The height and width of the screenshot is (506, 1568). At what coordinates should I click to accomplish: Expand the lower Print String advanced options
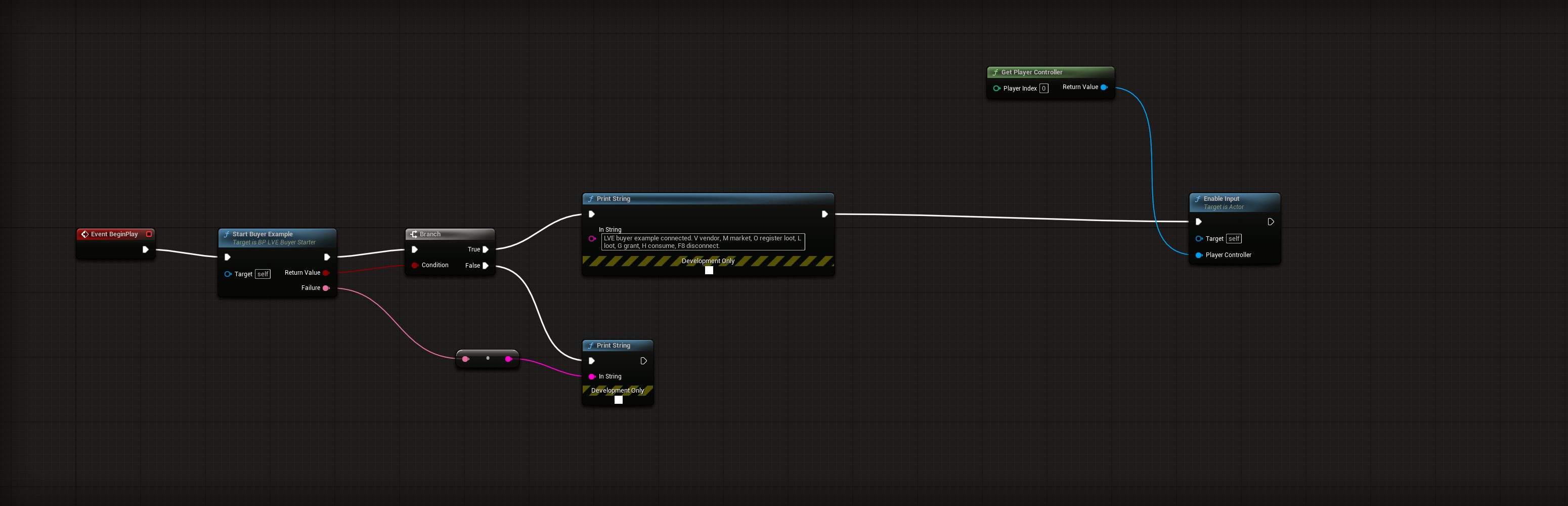[619, 400]
